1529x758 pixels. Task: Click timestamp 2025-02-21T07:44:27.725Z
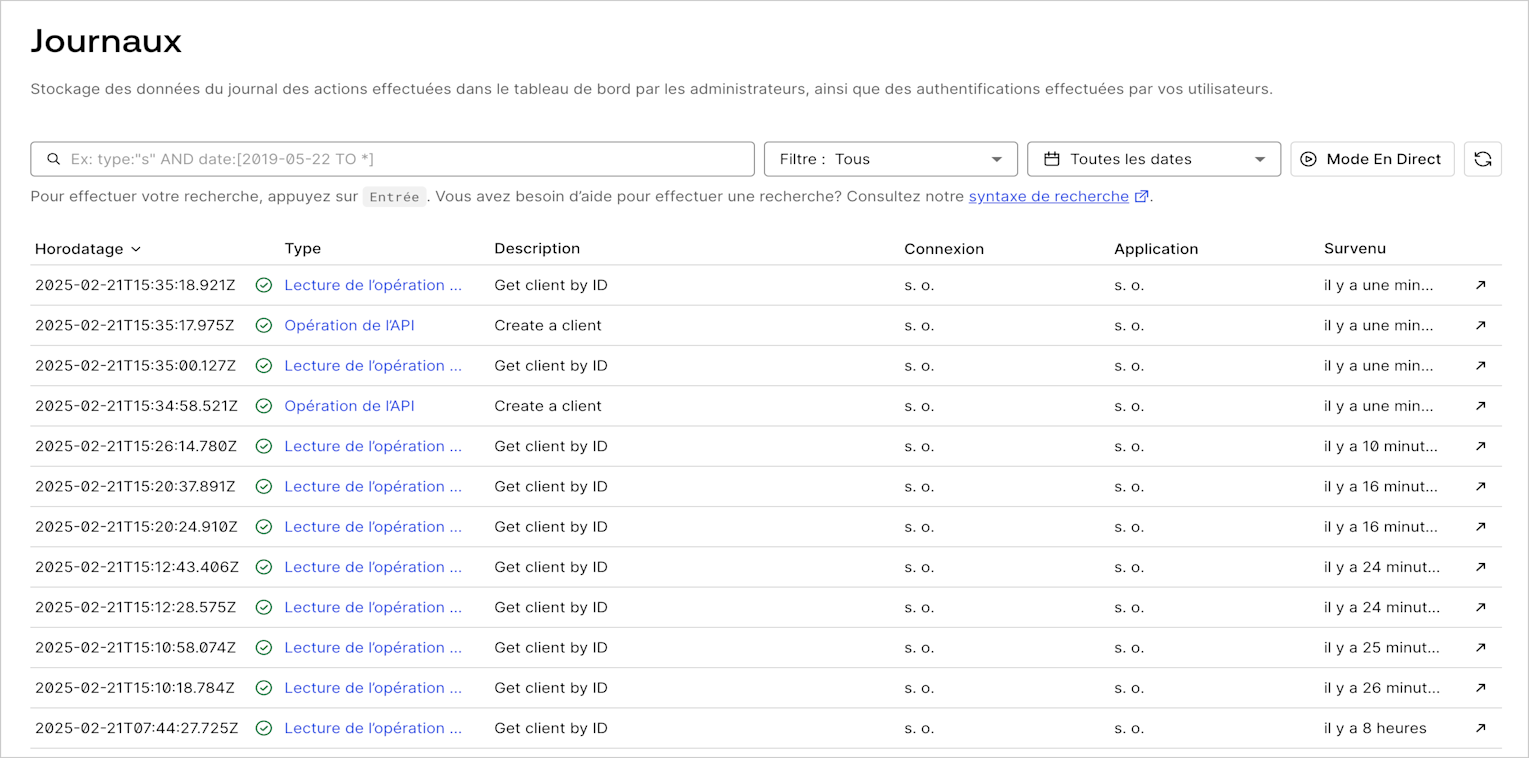136,728
